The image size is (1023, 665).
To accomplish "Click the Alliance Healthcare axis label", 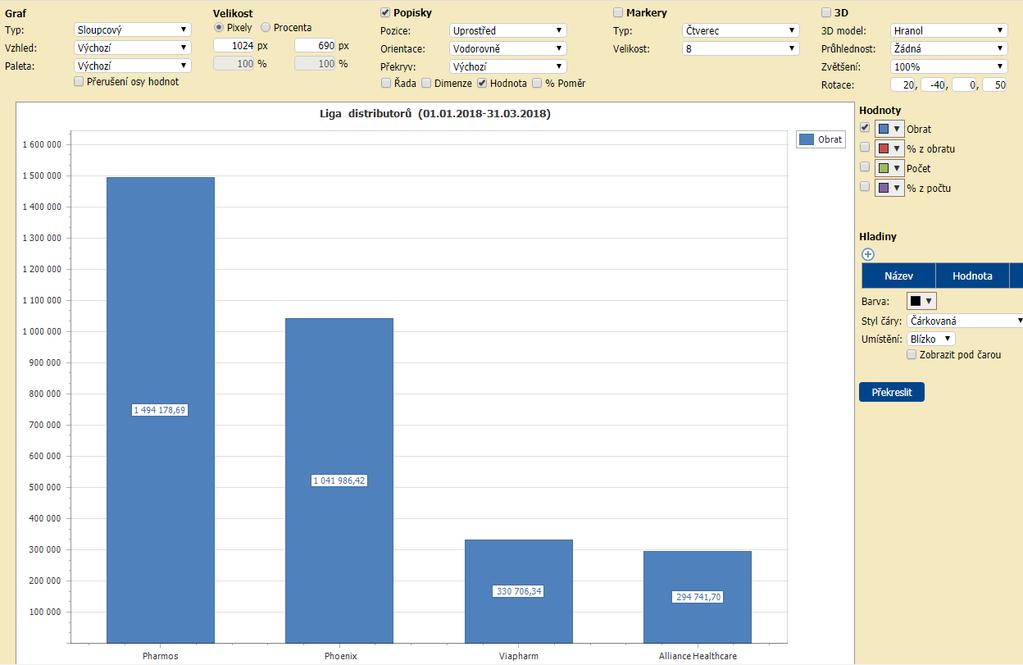I will (697, 656).
